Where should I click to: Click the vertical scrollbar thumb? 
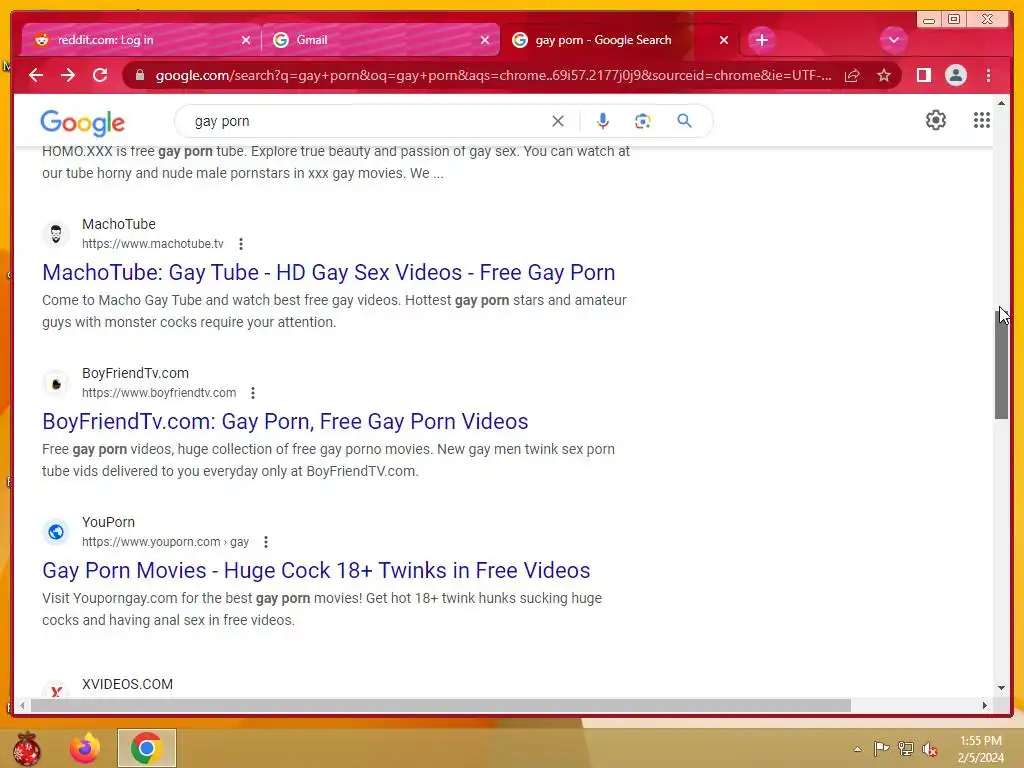click(x=1002, y=364)
